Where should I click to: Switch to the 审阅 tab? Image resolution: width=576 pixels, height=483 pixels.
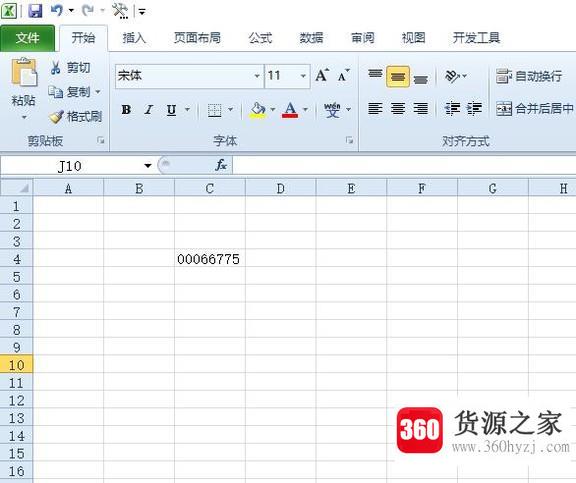click(x=363, y=38)
